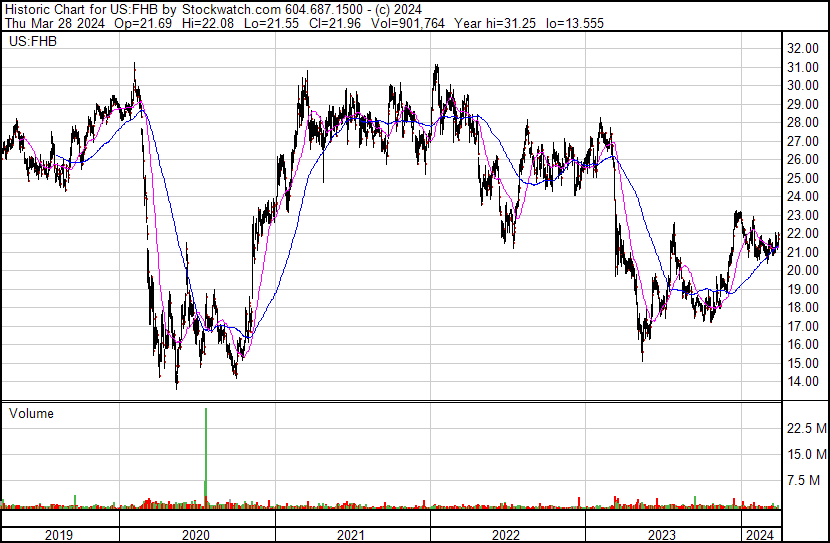The image size is (830, 543).
Task: Select the 2024 year marker
Action: (x=760, y=534)
